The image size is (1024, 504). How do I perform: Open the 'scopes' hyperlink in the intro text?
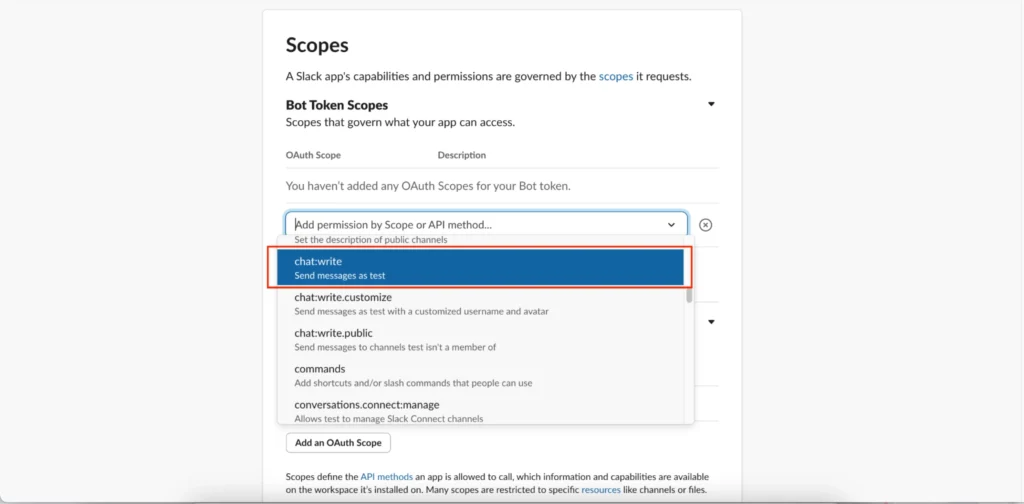coord(615,76)
